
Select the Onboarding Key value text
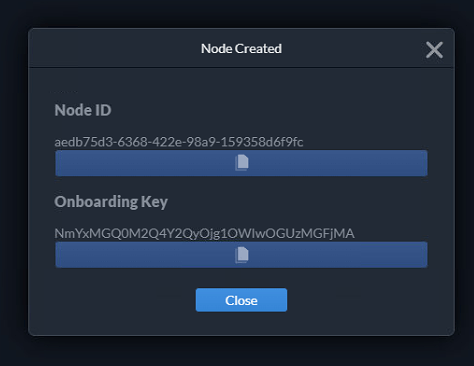coord(204,233)
